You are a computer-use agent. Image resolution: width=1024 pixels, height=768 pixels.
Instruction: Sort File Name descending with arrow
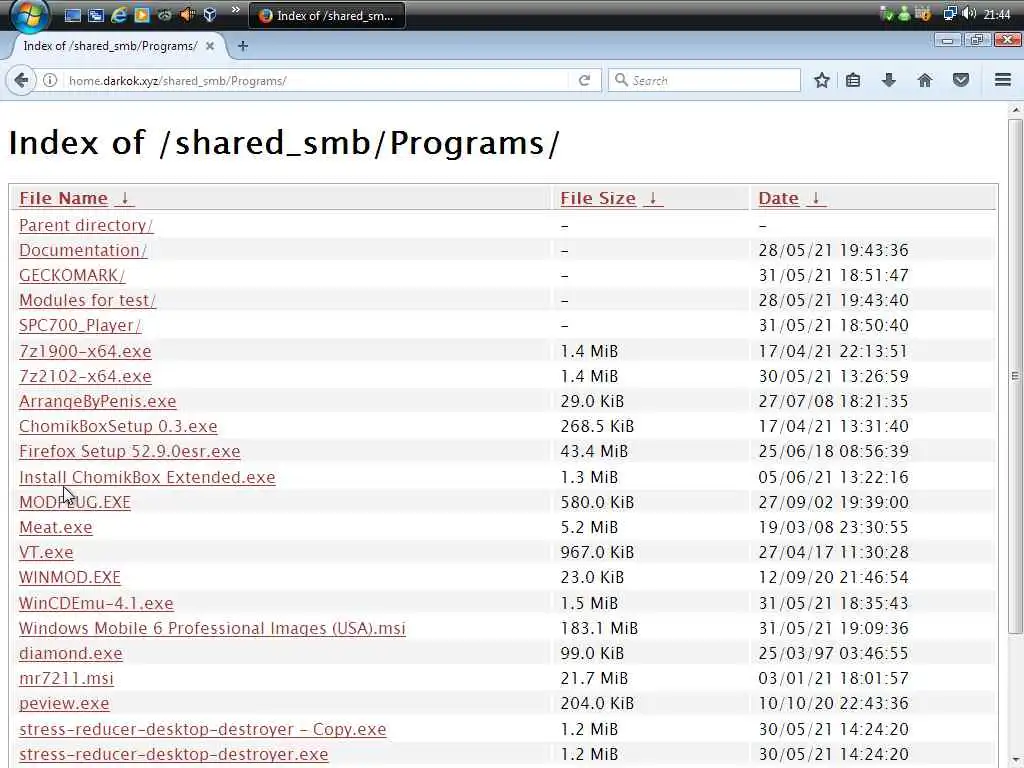click(124, 198)
